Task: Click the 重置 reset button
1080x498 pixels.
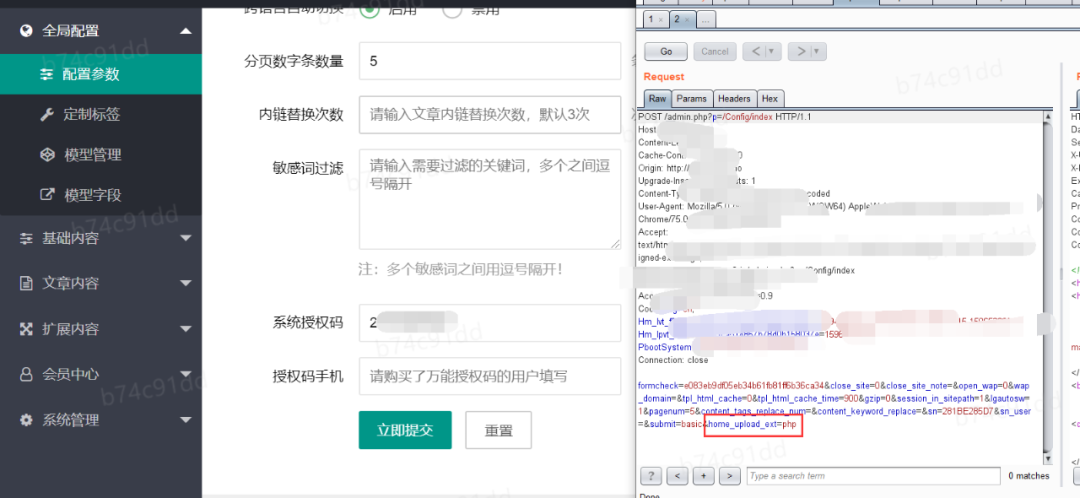Action: click(x=498, y=430)
